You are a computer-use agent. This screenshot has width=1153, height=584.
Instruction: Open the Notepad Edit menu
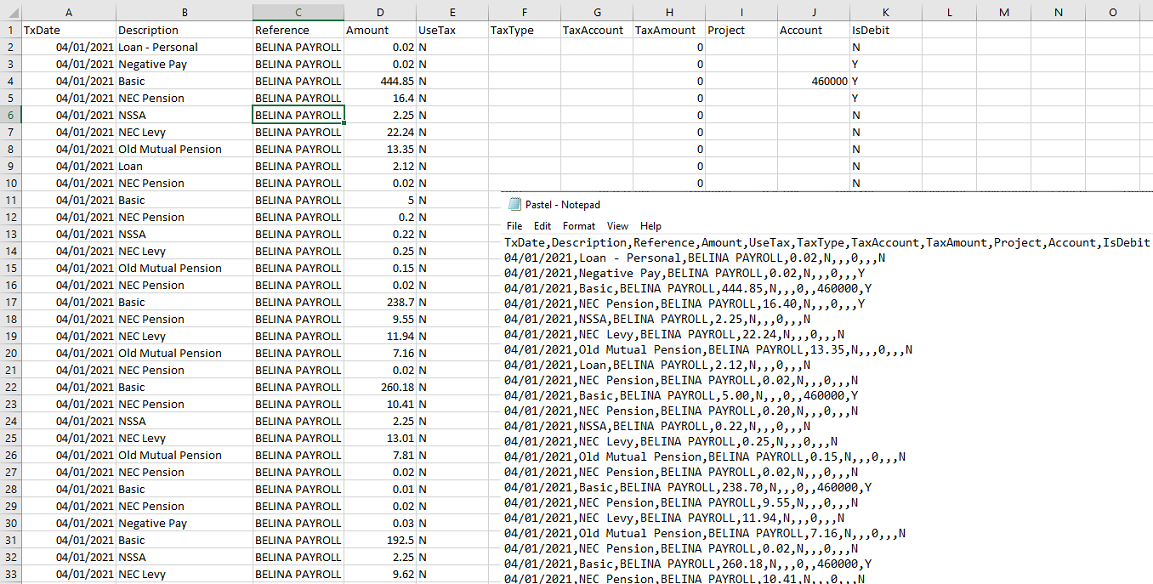click(x=543, y=226)
